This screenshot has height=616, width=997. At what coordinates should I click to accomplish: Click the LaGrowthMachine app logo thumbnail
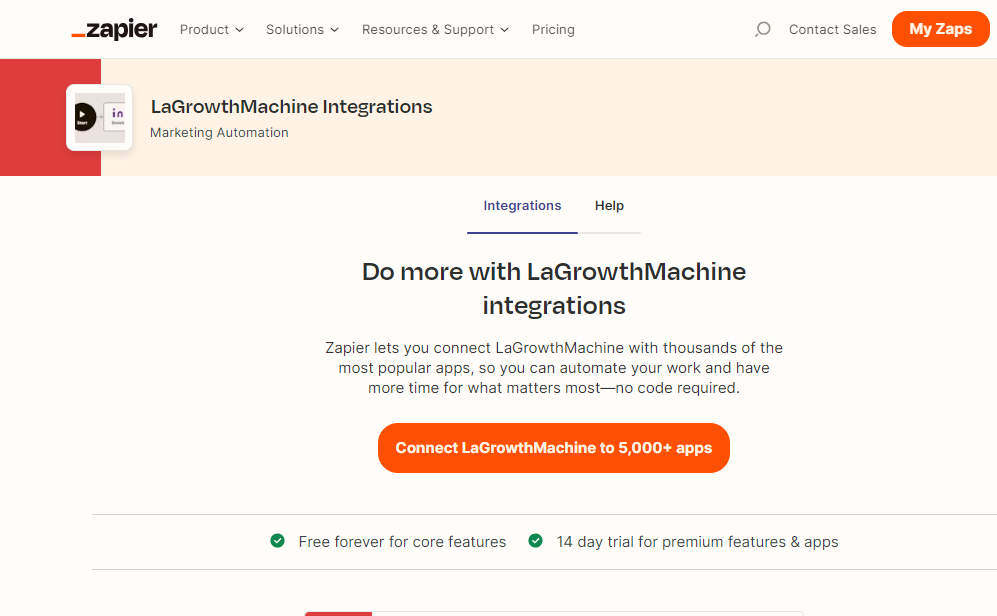coord(99,117)
